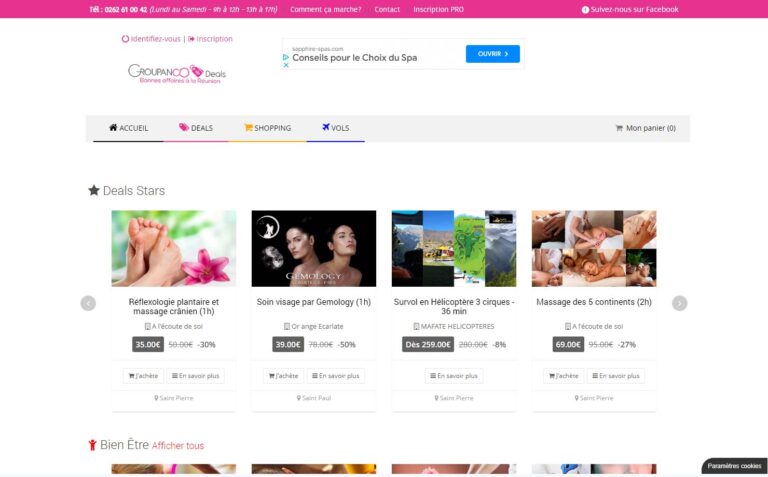Screen dimensions: 768x477
Task: Click J'achète for Soin visage Gemology
Action: 283,376
